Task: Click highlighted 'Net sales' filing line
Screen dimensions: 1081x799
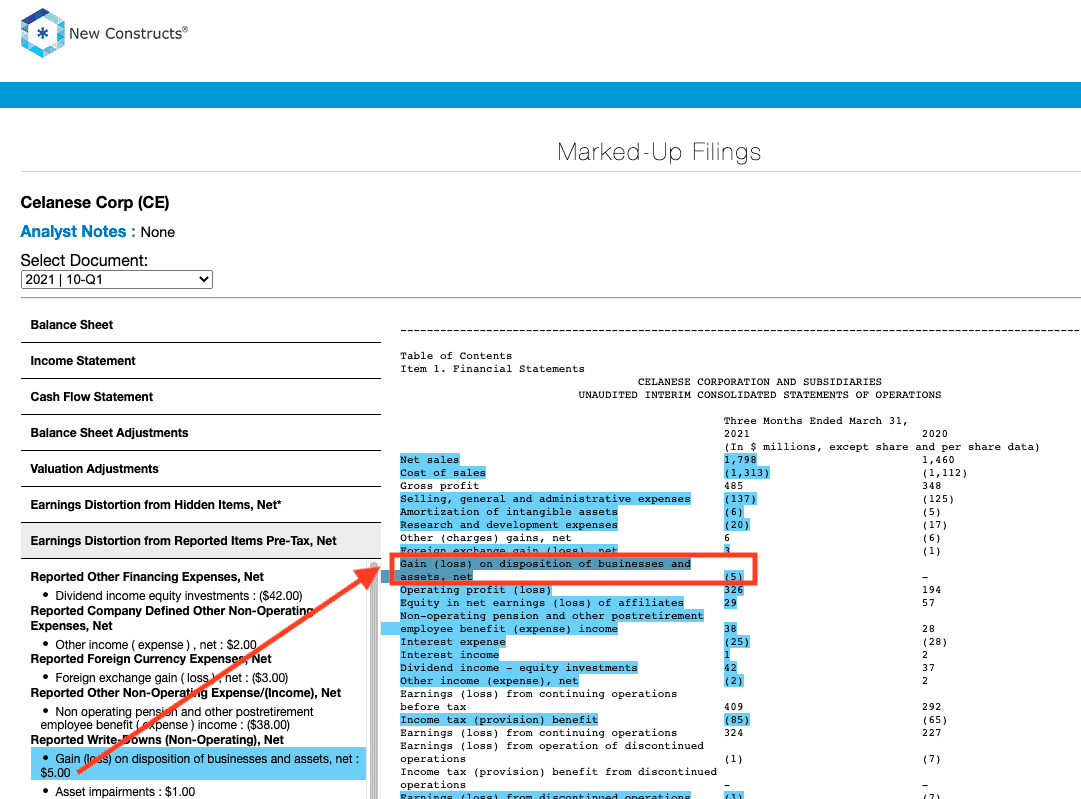Action: 430,460
